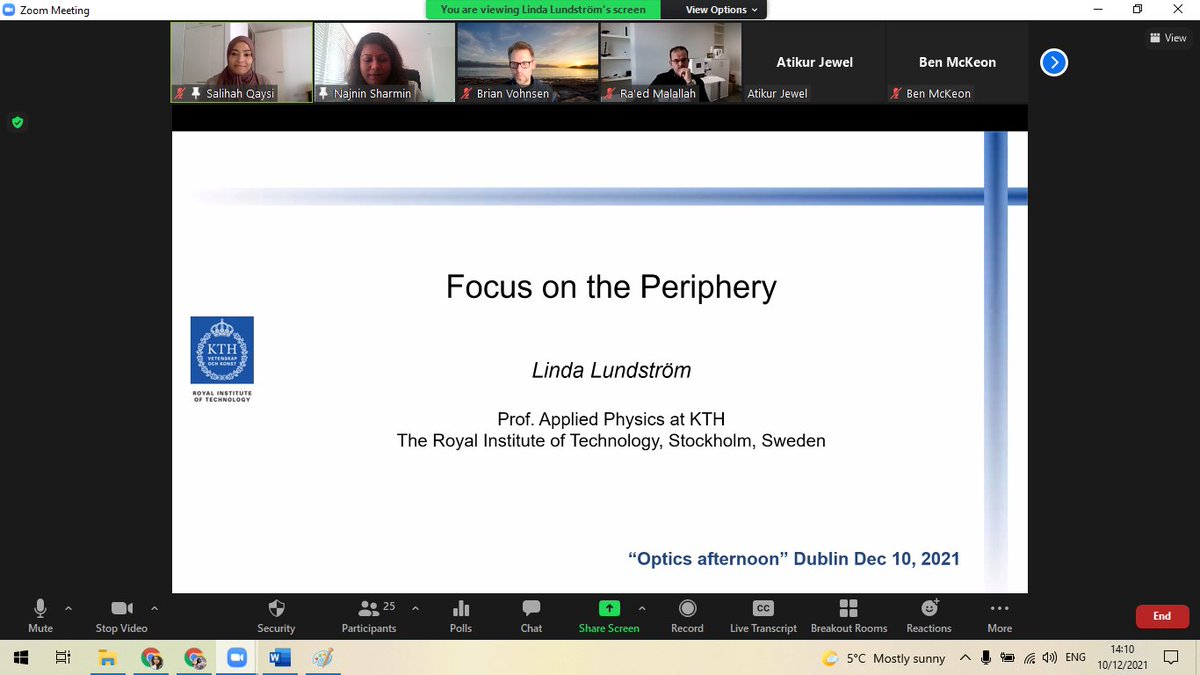The image size is (1200, 675).
Task: Open the Windows Start menu
Action: point(20,658)
